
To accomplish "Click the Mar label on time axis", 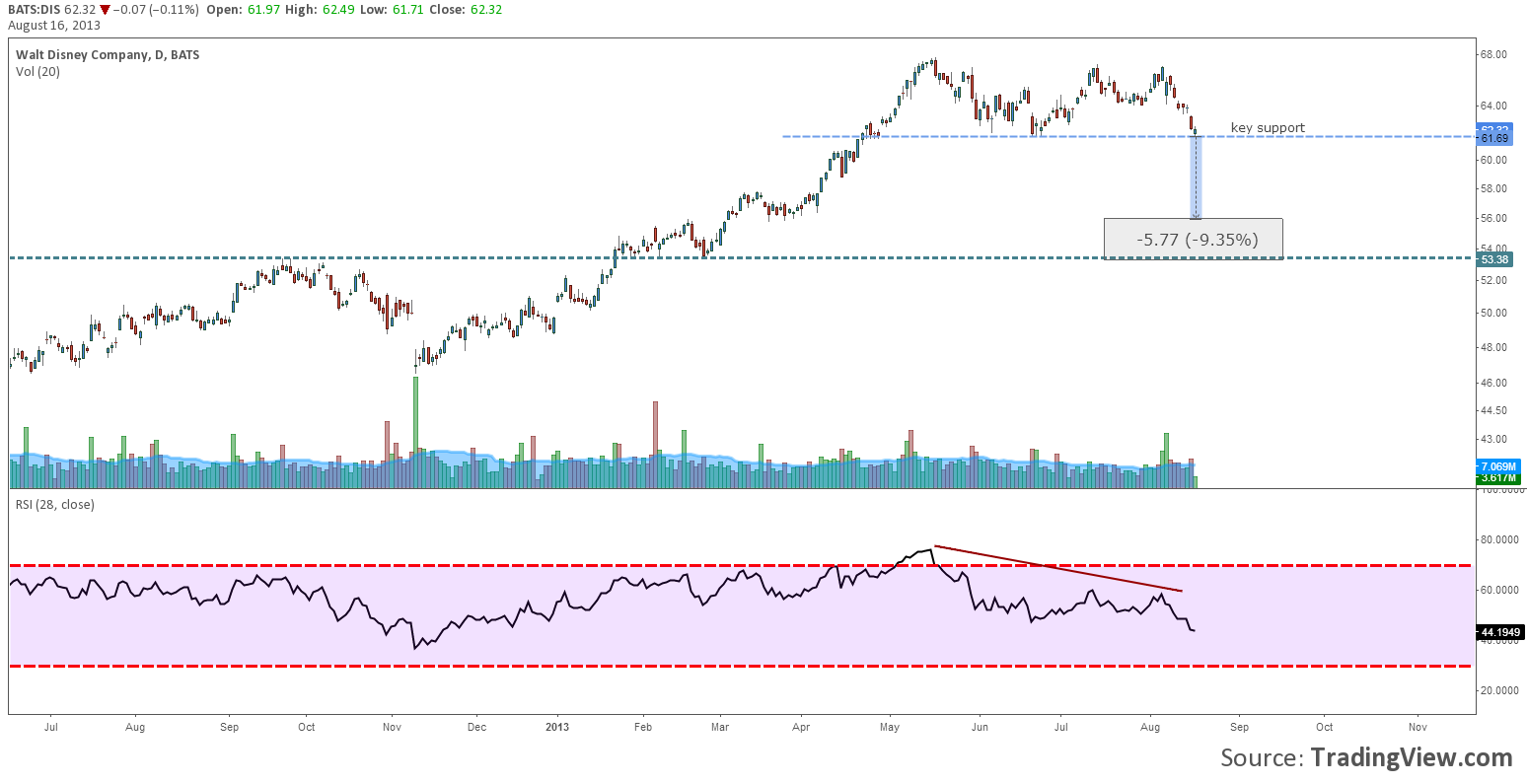I will pyautogui.click(x=720, y=727).
